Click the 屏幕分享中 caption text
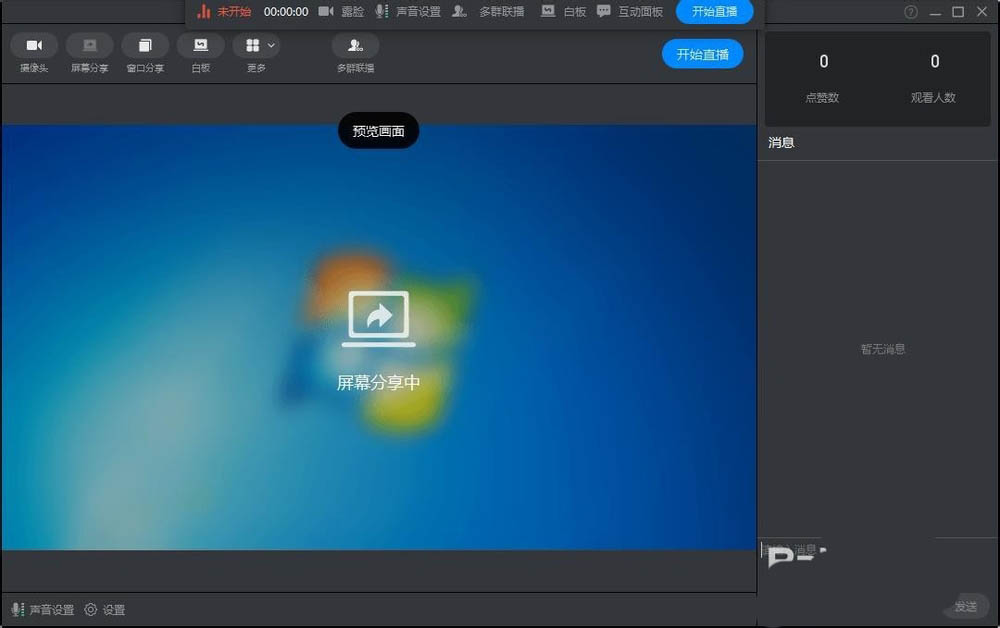This screenshot has width=1000, height=628. coord(378,383)
